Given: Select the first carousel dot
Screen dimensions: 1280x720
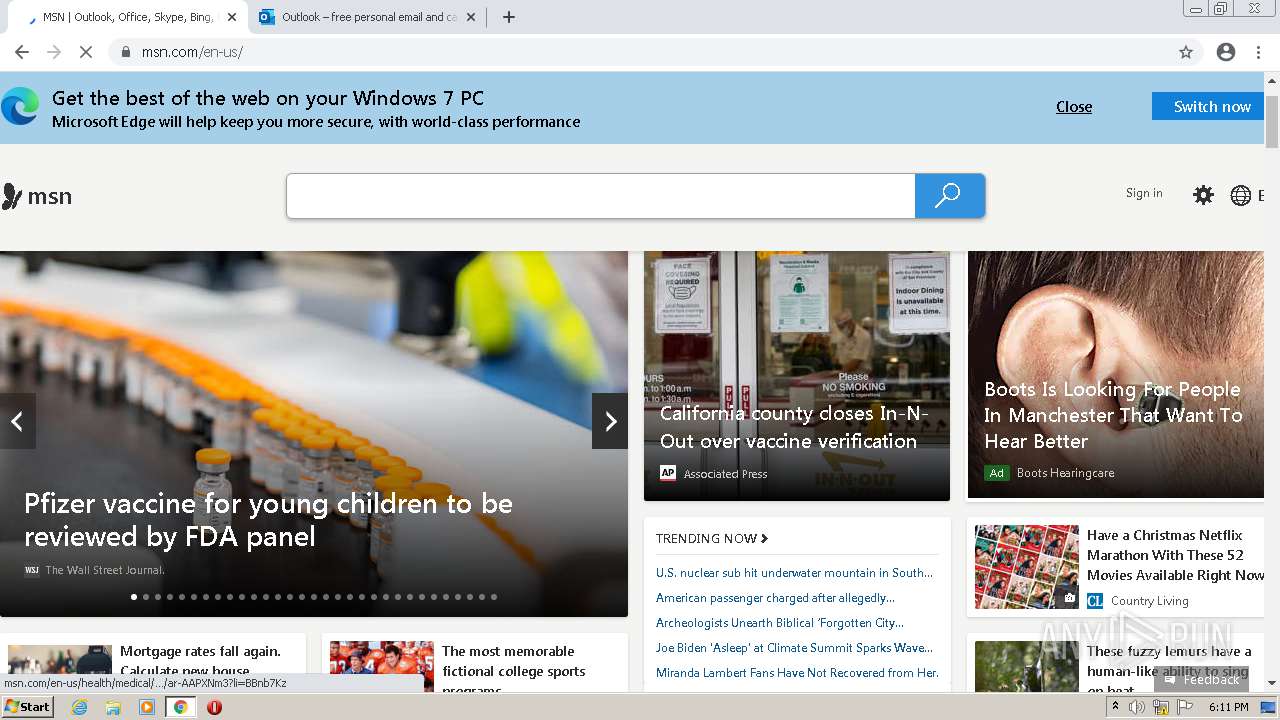Looking at the screenshot, I should click(134, 597).
